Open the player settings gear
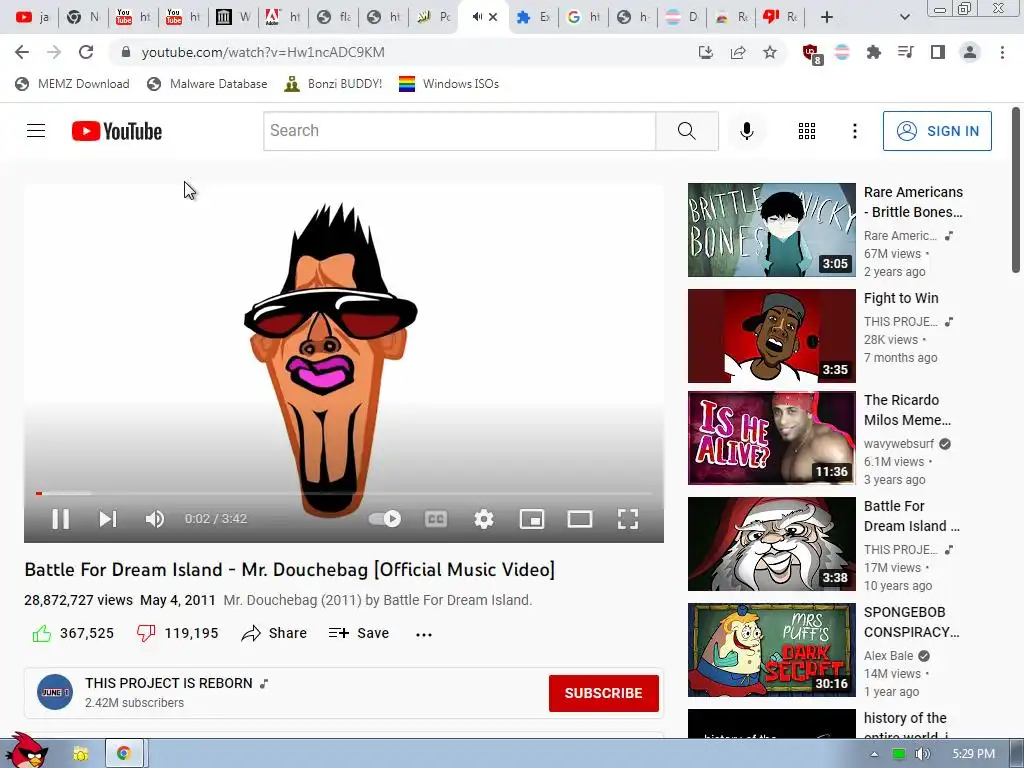This screenshot has height=768, width=1024. coord(484,519)
